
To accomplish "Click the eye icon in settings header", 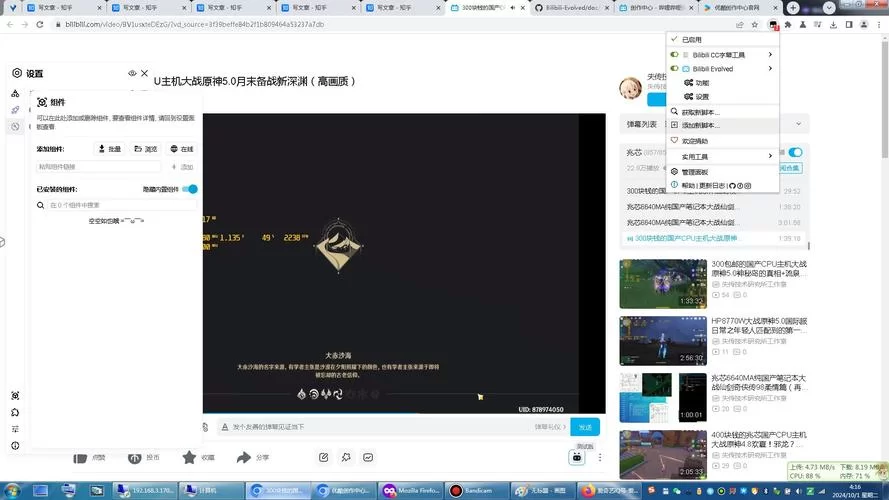I will 132,73.
